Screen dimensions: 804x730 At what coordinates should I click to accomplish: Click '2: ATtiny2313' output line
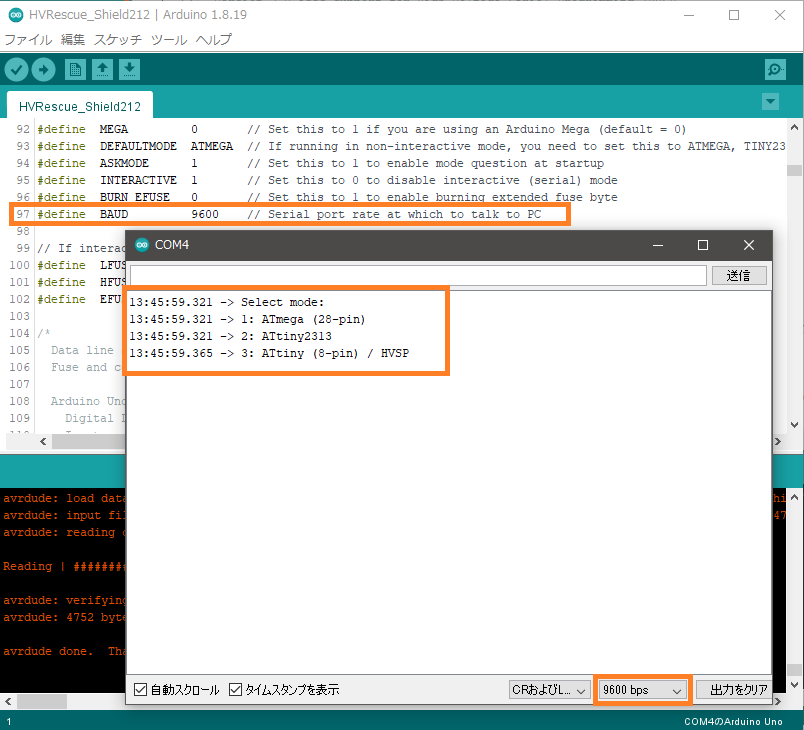coord(230,336)
